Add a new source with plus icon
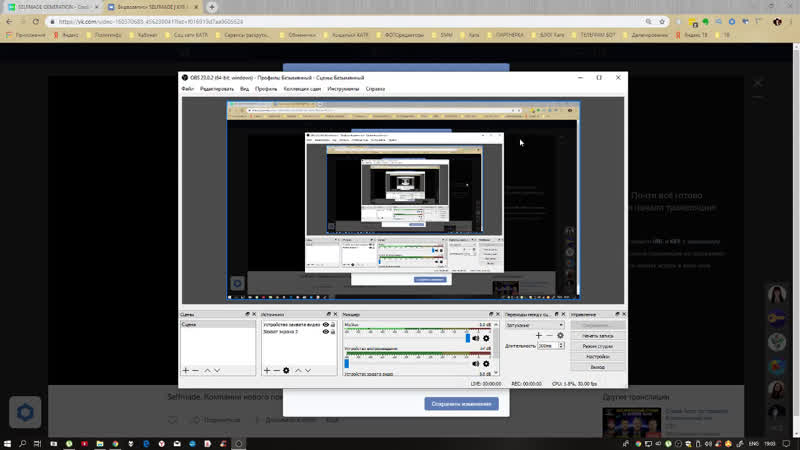Image resolution: width=800 pixels, height=450 pixels. 267,370
